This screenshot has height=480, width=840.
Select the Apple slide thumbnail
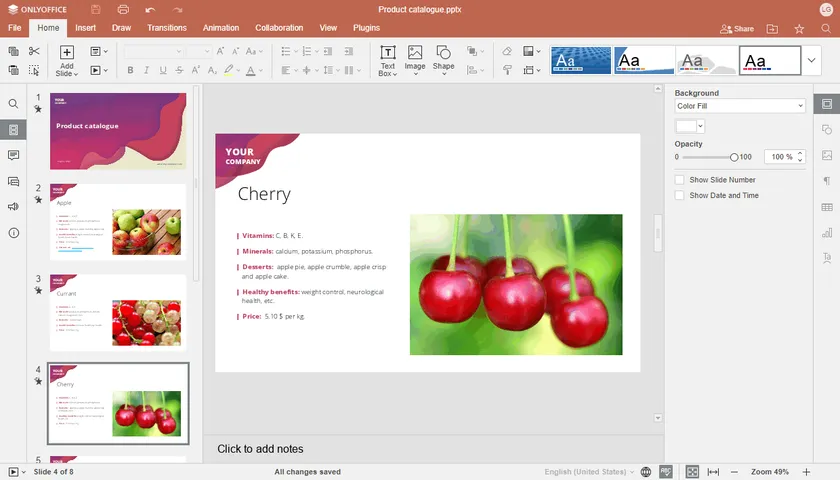click(x=119, y=222)
